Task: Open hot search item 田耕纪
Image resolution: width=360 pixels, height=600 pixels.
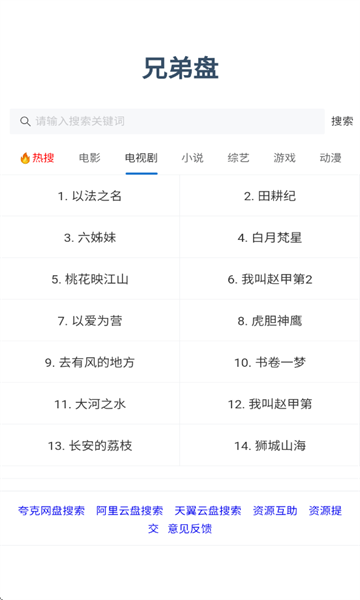Action: [x=270, y=196]
